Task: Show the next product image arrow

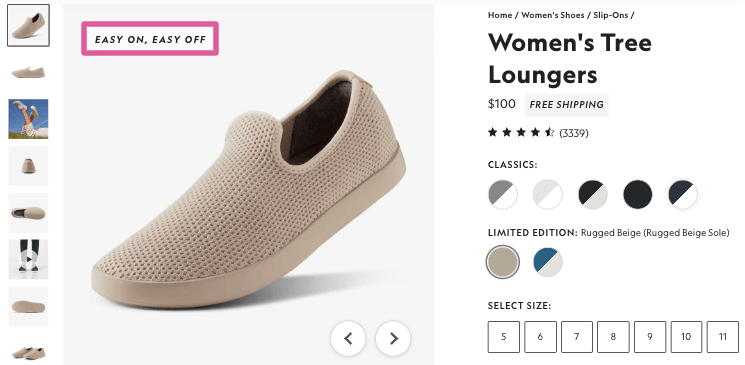Action: pyautogui.click(x=393, y=338)
